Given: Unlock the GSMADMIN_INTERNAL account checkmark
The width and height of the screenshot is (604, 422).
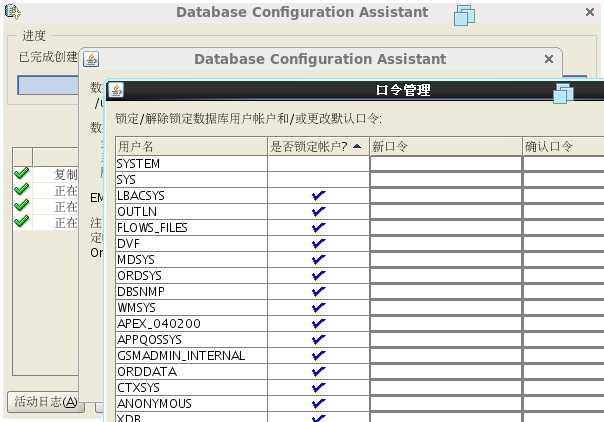Looking at the screenshot, I should (319, 355).
